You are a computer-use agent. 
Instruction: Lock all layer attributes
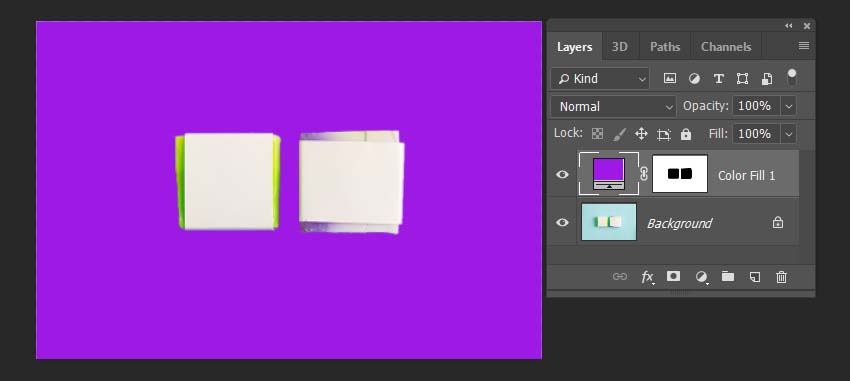(x=686, y=134)
